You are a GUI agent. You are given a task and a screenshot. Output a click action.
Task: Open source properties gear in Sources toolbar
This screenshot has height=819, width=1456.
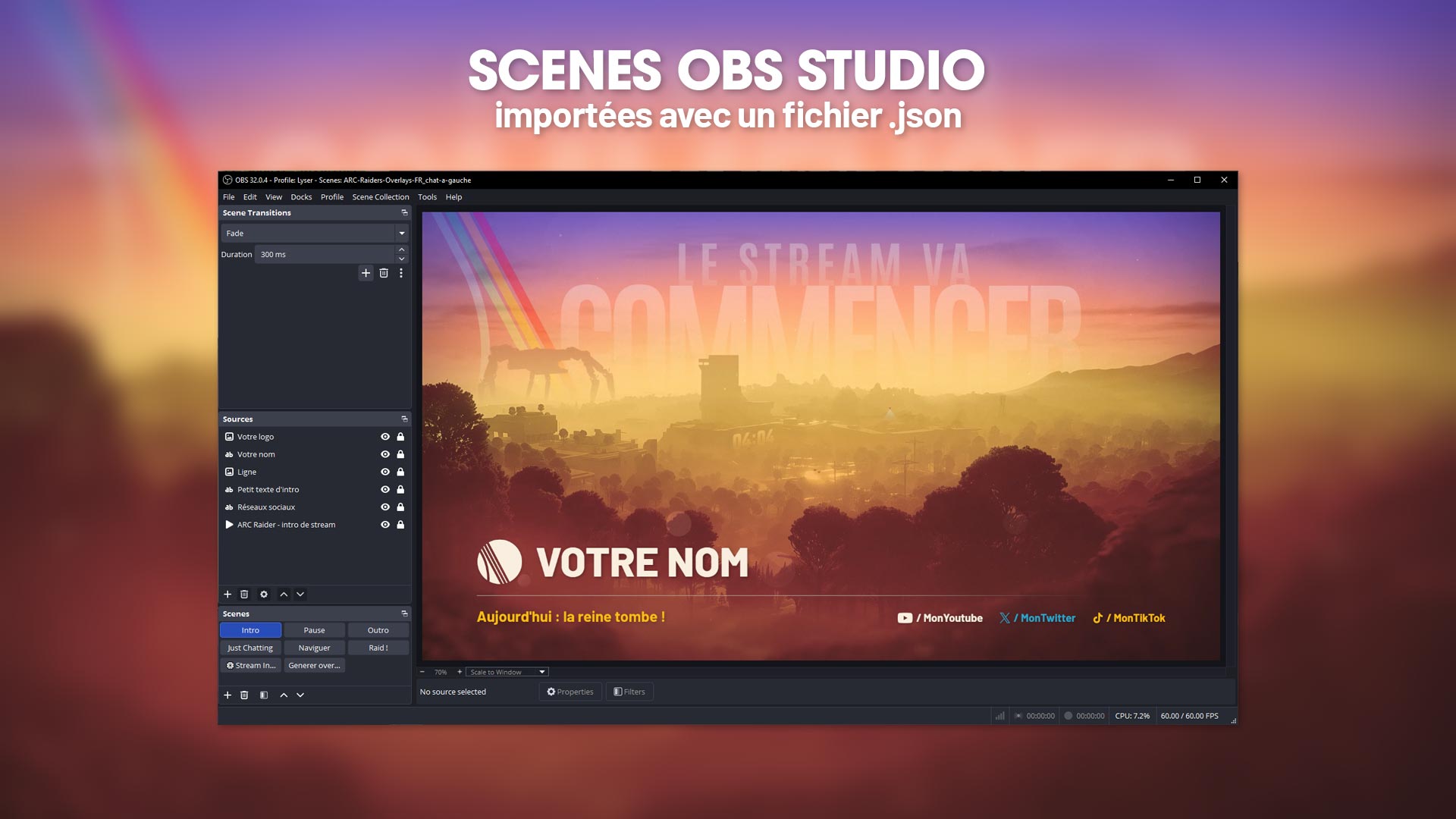[x=264, y=595]
